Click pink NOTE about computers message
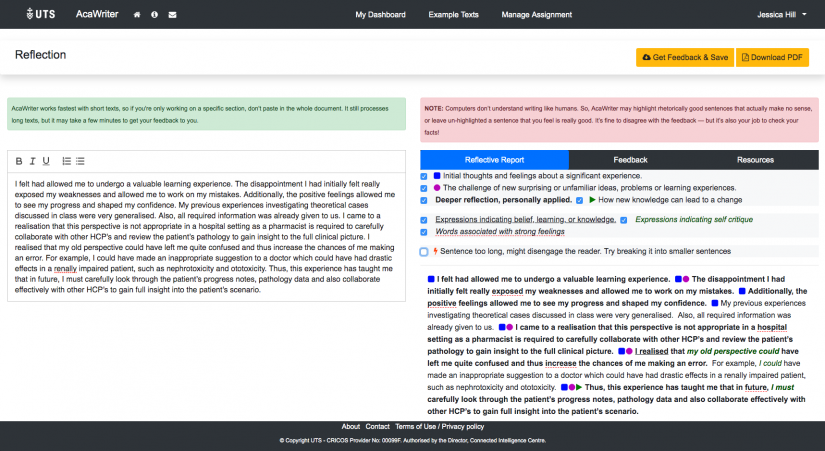 619,120
